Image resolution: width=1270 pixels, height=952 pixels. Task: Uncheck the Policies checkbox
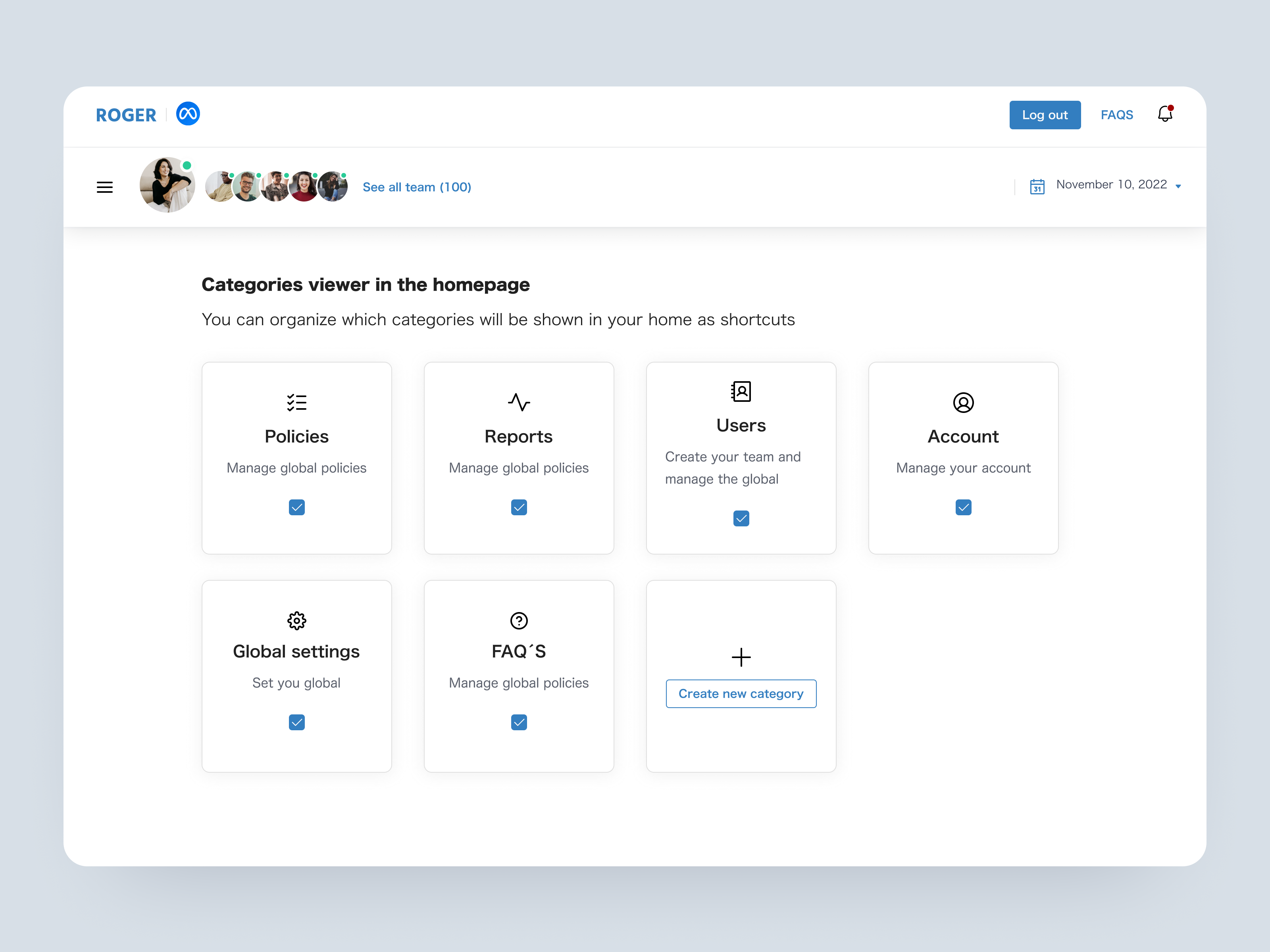(297, 507)
